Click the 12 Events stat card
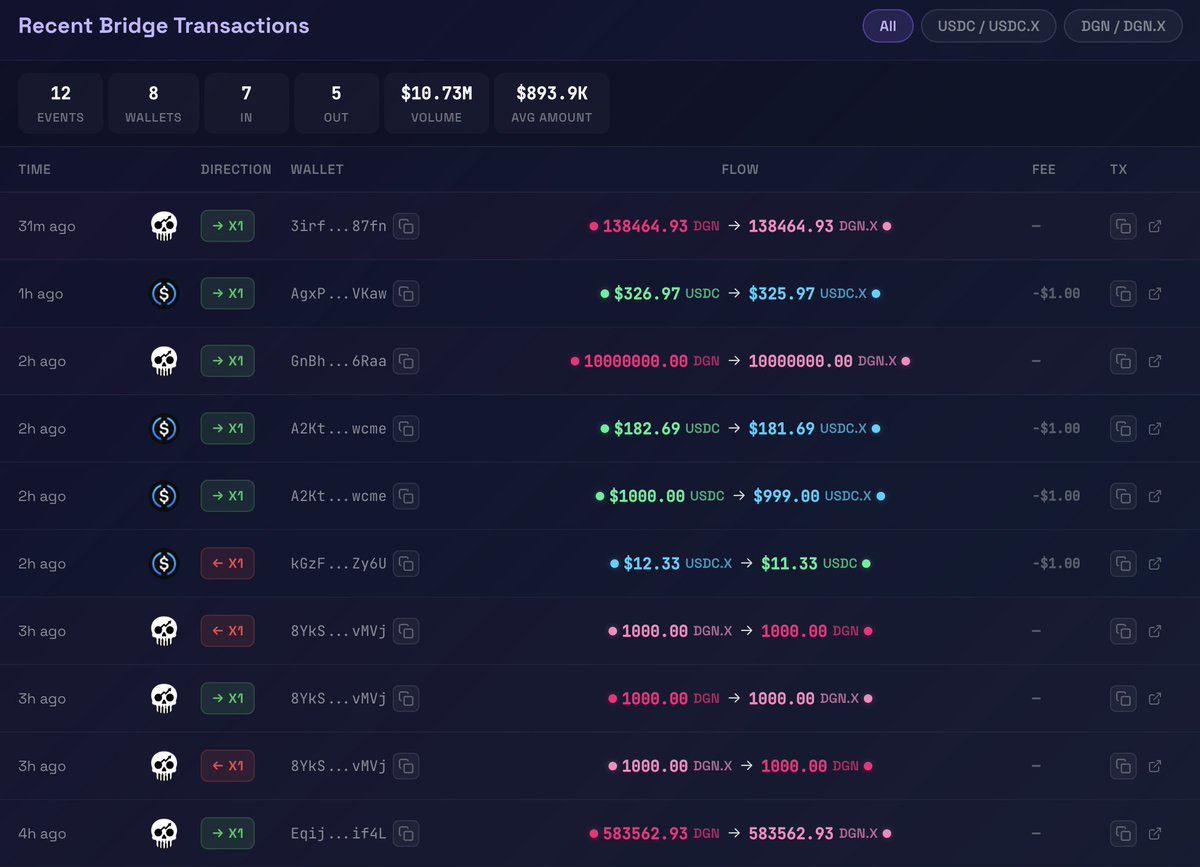 [61, 103]
